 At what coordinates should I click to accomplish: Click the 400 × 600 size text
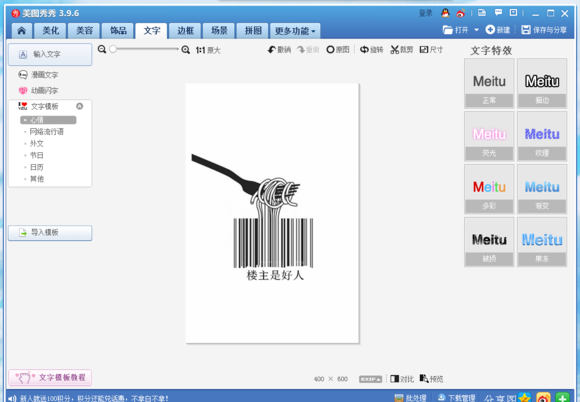pyautogui.click(x=331, y=379)
